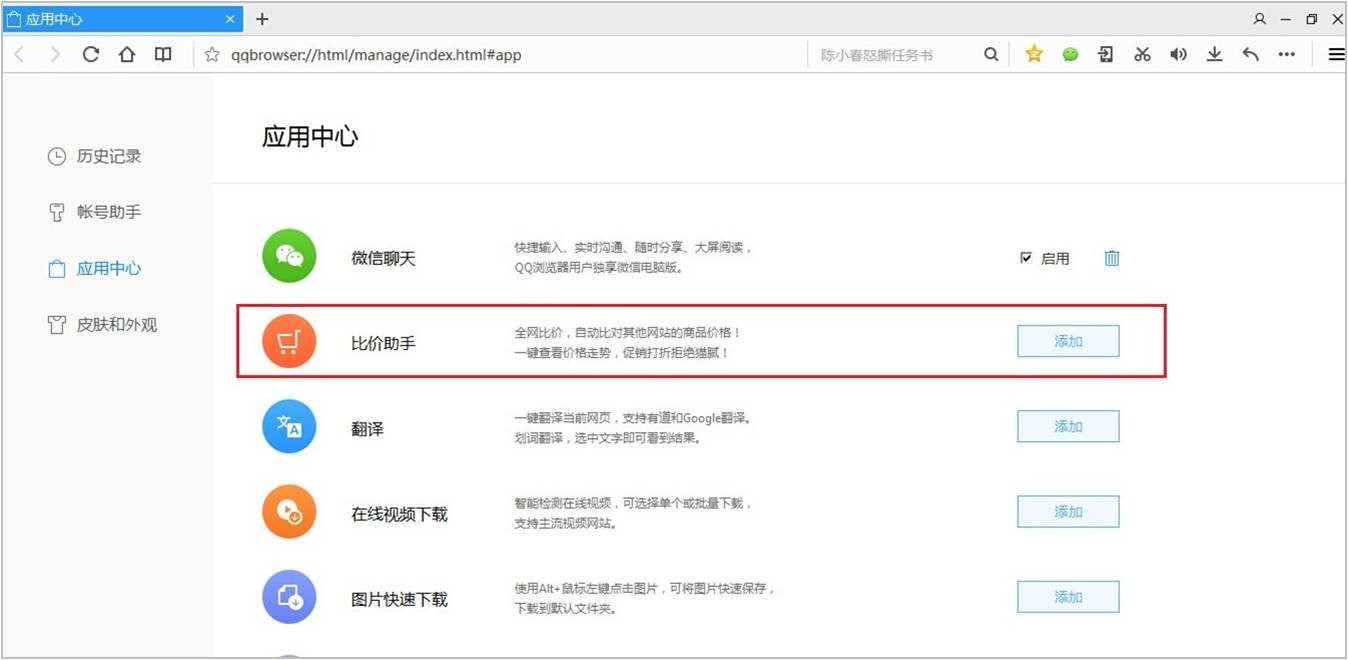Close the 应用中心 tab

pyautogui.click(x=231, y=19)
